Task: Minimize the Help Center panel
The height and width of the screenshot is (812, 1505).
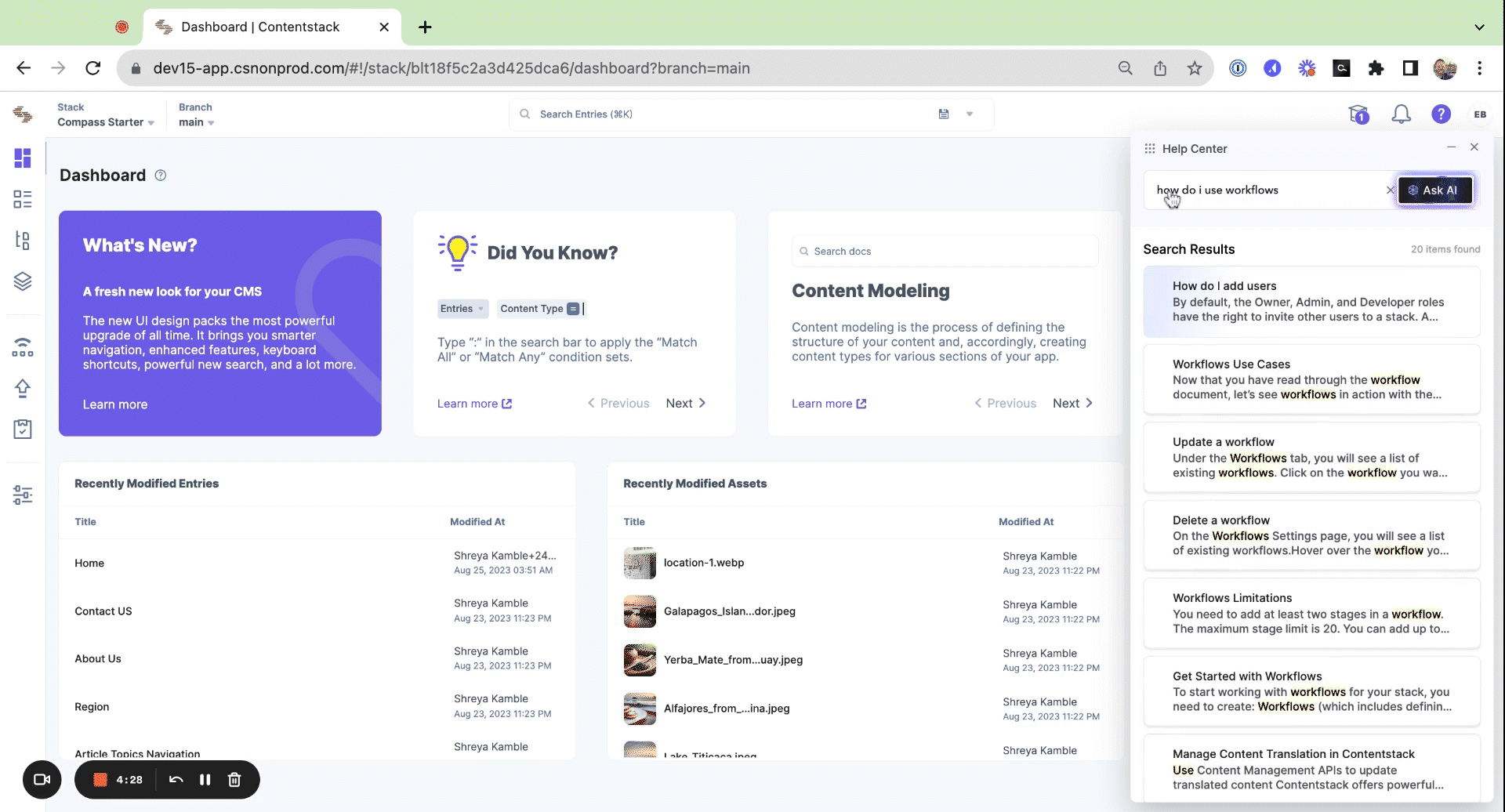Action: click(x=1452, y=147)
